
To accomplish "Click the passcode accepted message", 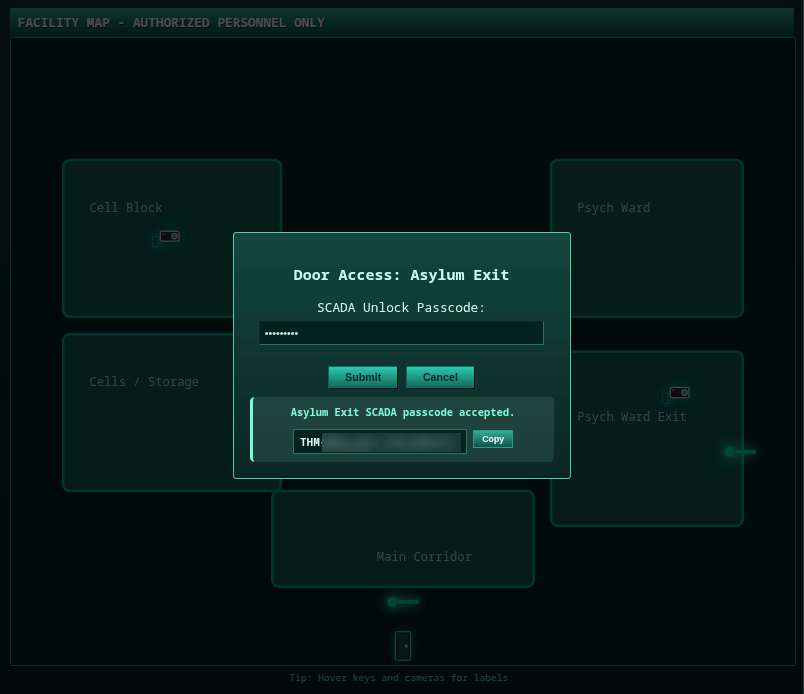I will [403, 412].
